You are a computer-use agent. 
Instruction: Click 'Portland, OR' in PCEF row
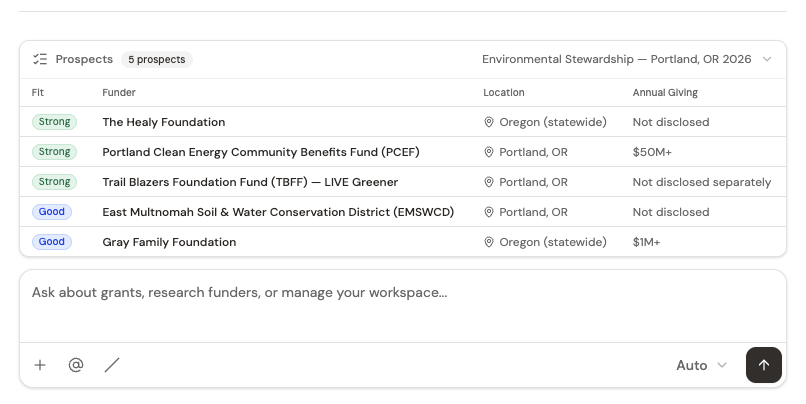pos(534,152)
